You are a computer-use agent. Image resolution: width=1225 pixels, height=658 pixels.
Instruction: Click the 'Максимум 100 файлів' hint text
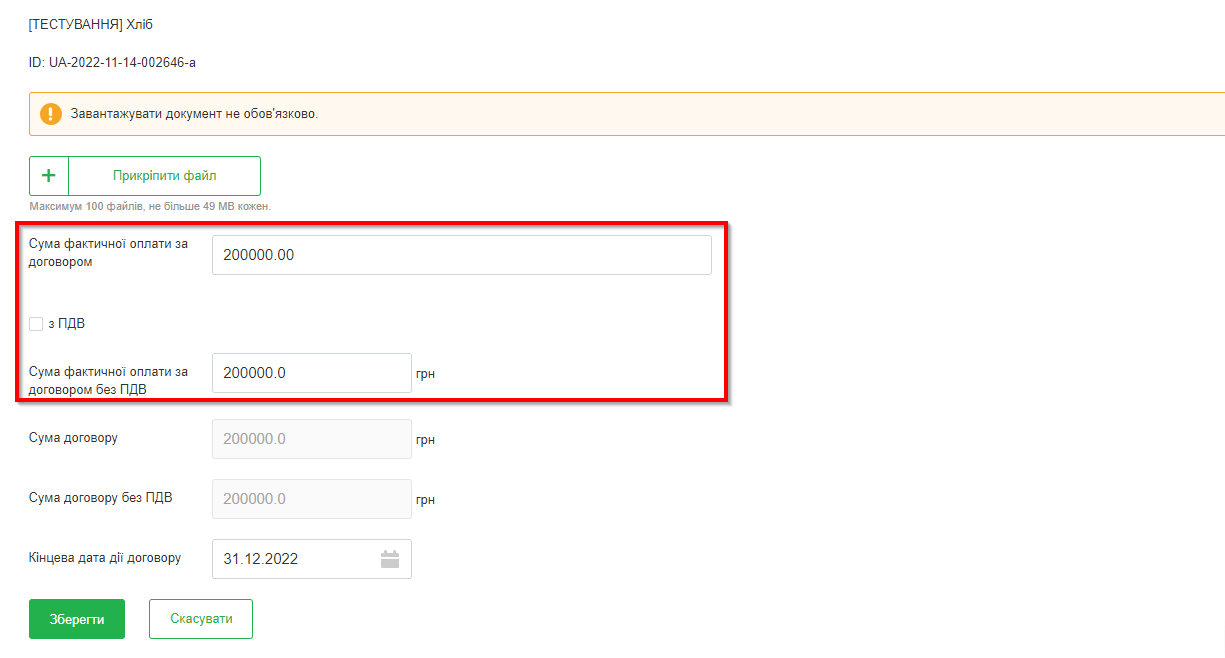[x=150, y=206]
